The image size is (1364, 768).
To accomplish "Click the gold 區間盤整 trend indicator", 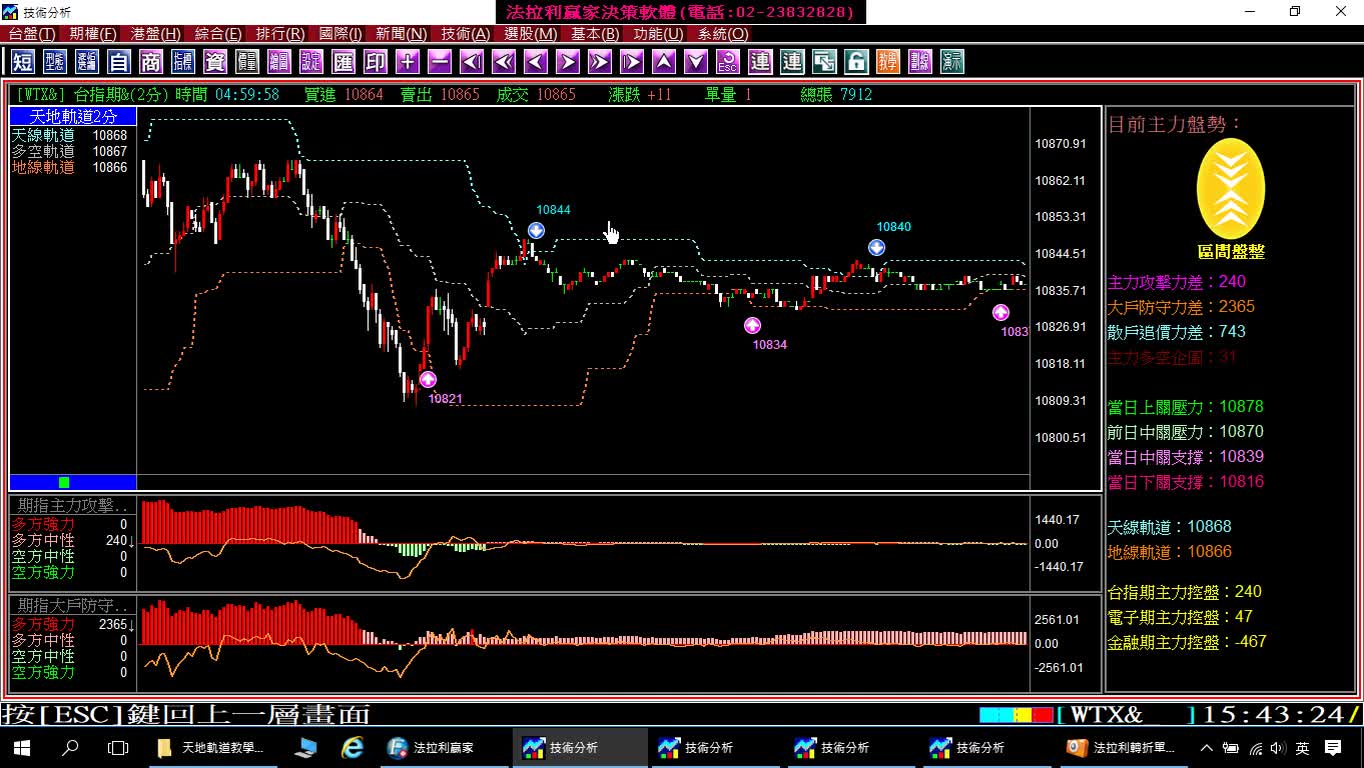I will pyautogui.click(x=1231, y=189).
